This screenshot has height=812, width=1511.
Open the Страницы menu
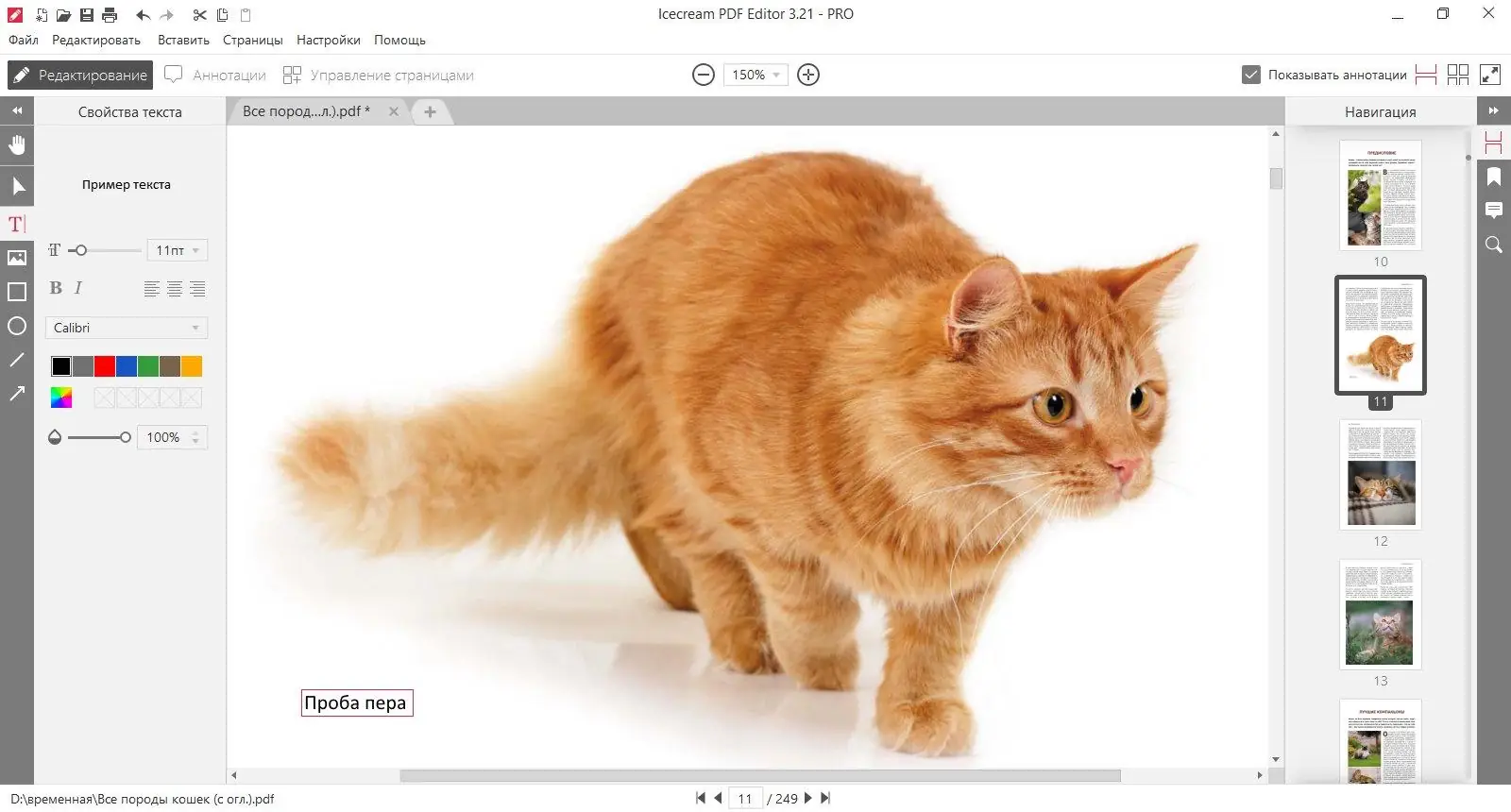(253, 40)
